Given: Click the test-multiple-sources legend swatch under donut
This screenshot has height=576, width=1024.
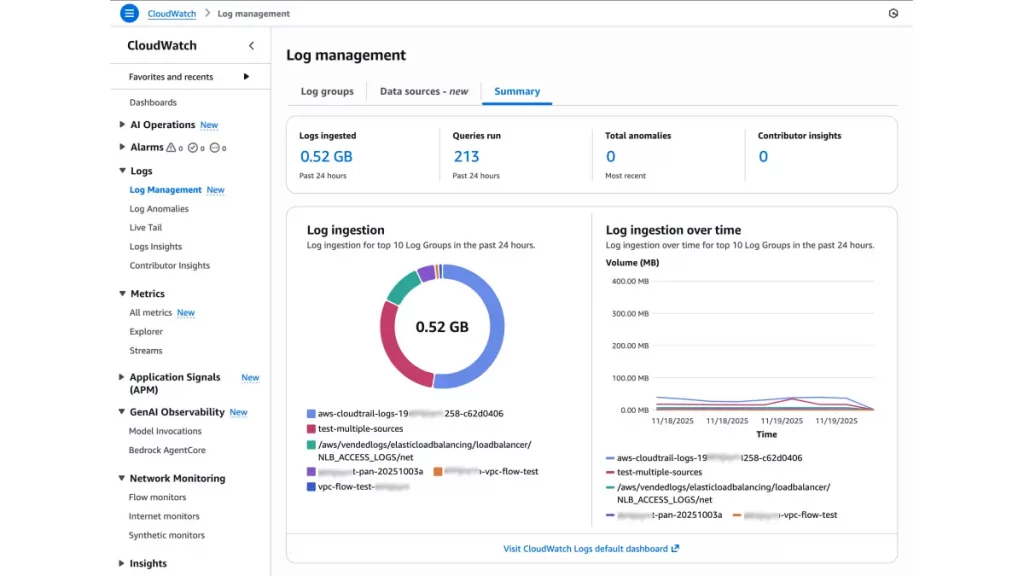Looking at the screenshot, I should [312, 428].
